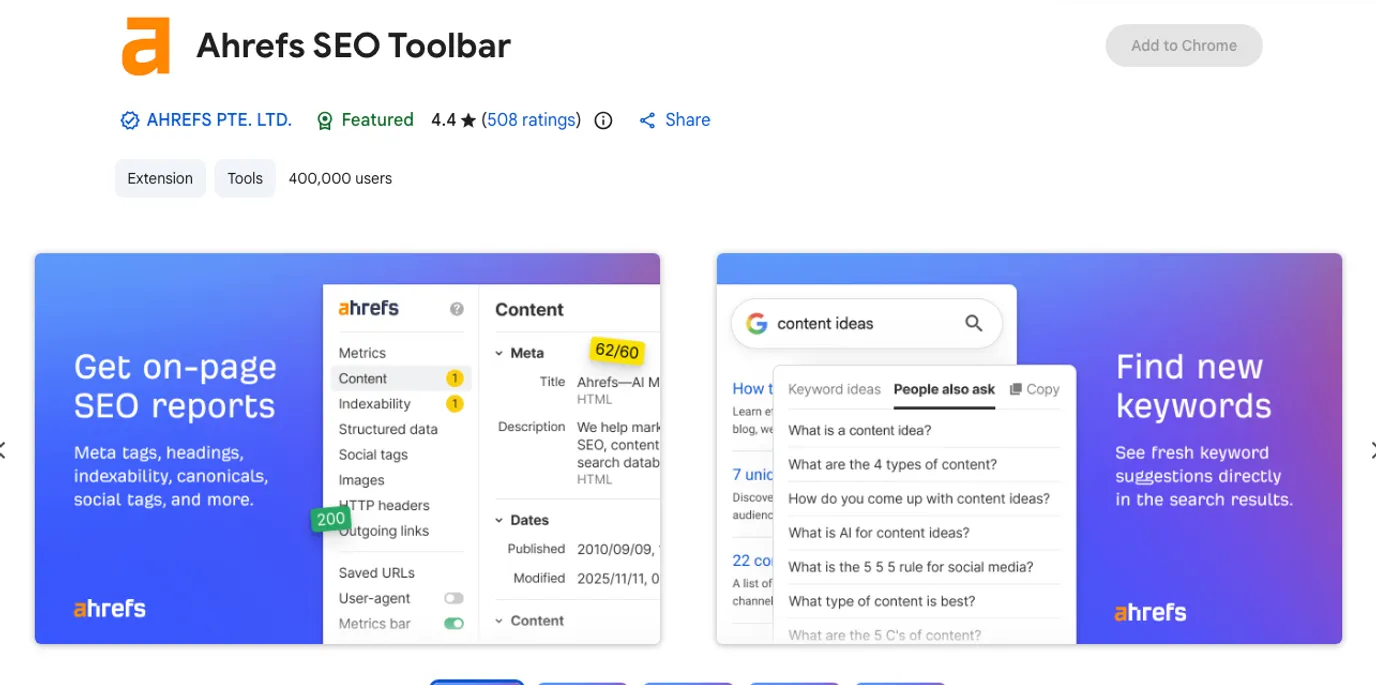The width and height of the screenshot is (1376, 685).
Task: Click the '22 co' search result link
Action: tap(752, 560)
